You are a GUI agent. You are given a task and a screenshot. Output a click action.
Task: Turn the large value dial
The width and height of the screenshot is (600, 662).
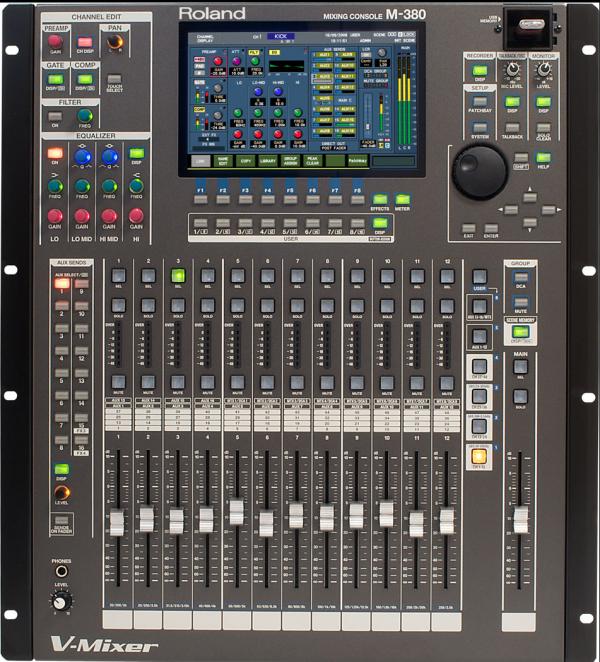click(479, 172)
